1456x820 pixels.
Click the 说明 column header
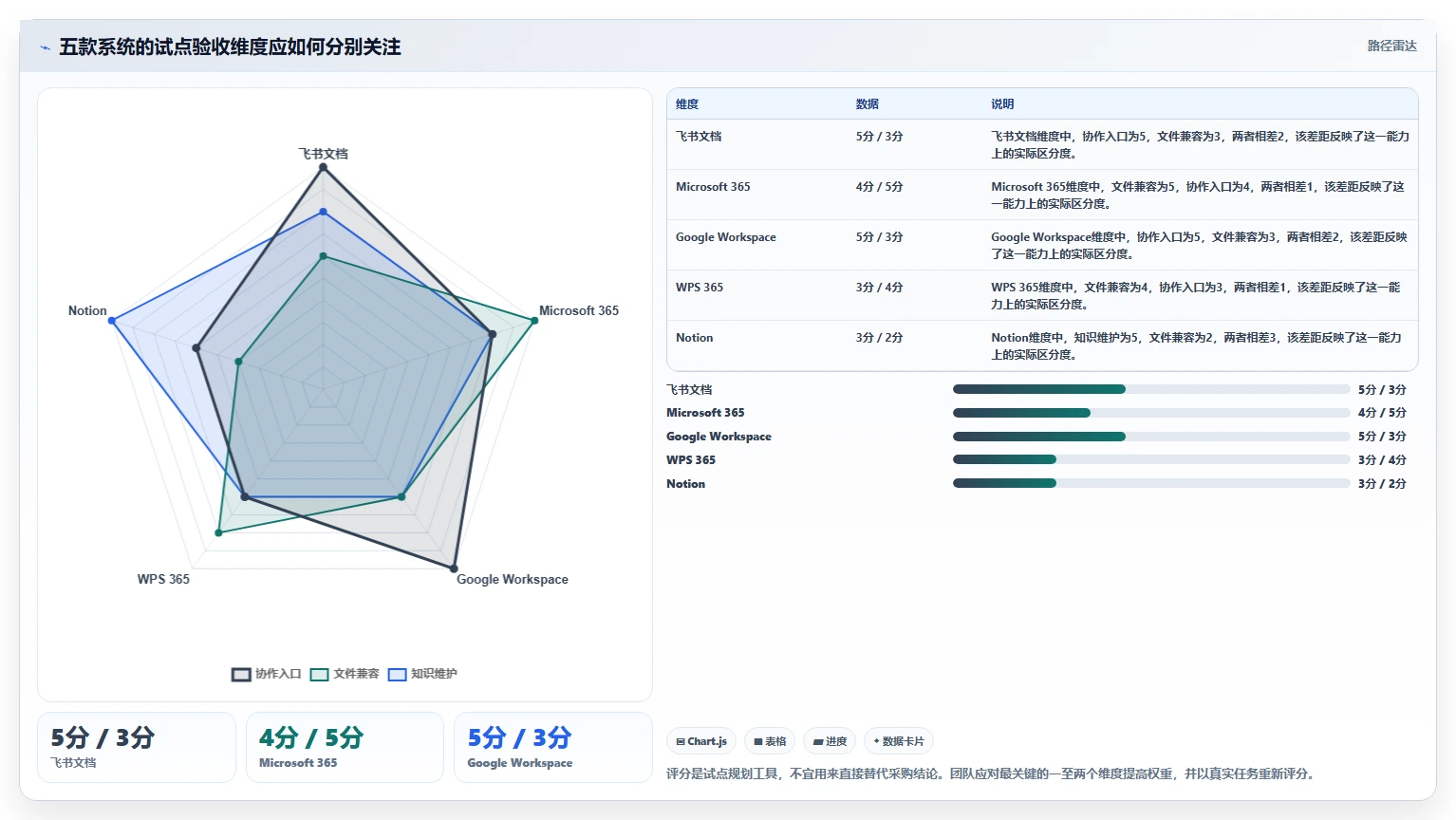1002,104
